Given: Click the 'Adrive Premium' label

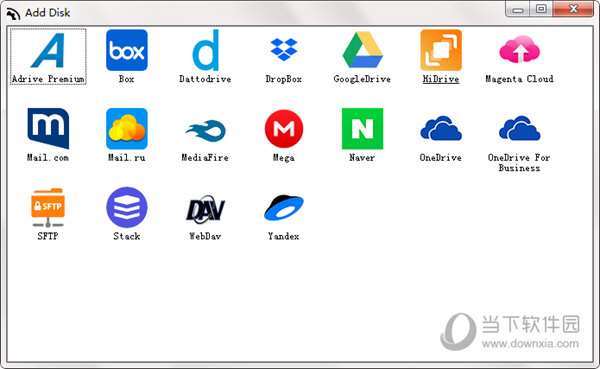Looking at the screenshot, I should pyautogui.click(x=48, y=79).
